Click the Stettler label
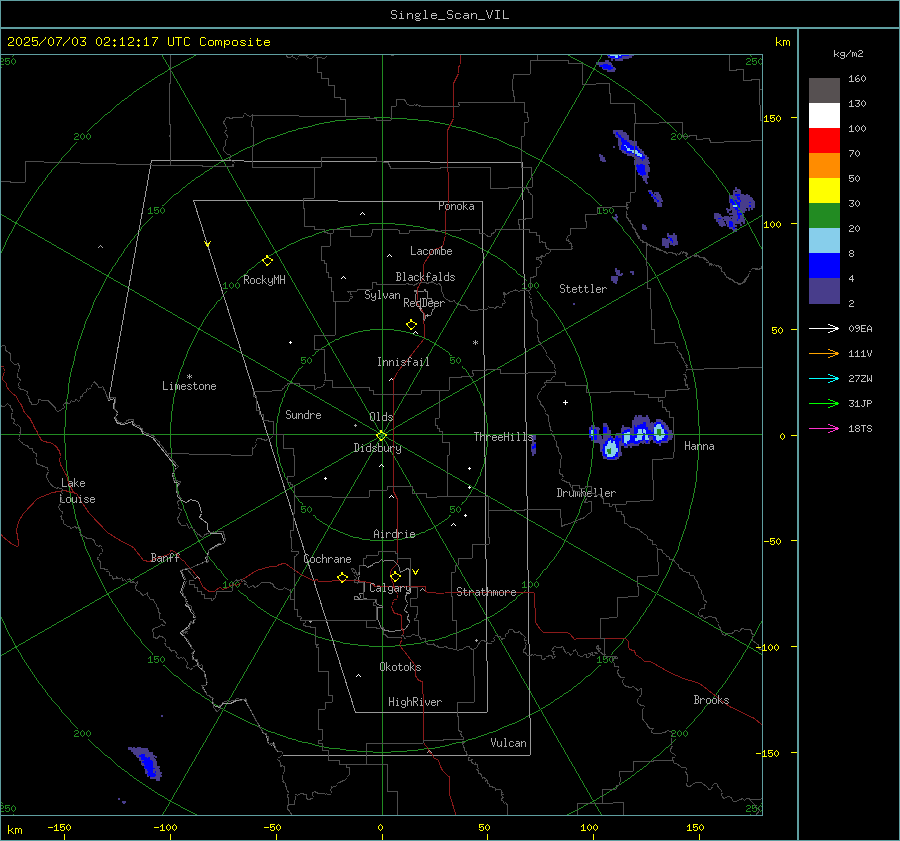The width and height of the screenshot is (900, 841). coord(583,289)
